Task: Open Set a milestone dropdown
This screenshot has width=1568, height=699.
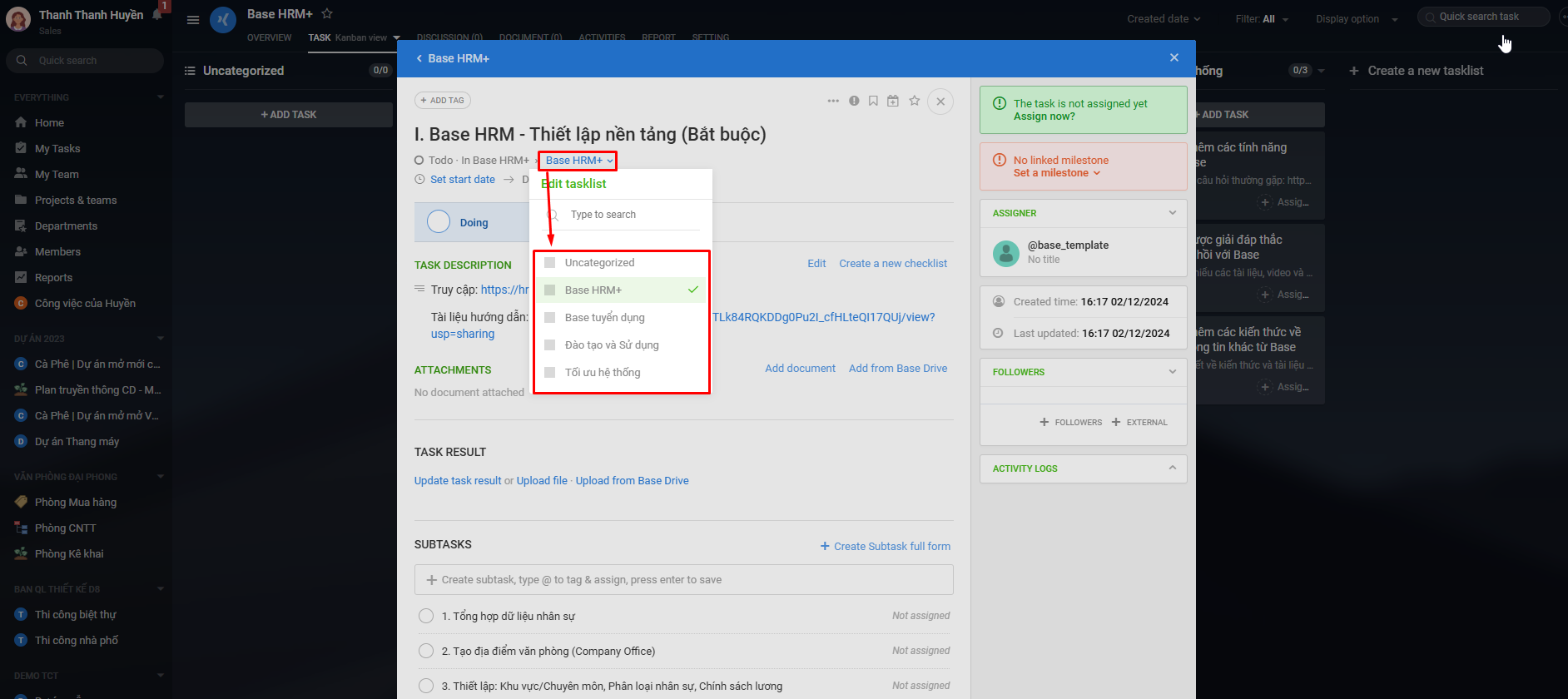Action: coord(1056,173)
